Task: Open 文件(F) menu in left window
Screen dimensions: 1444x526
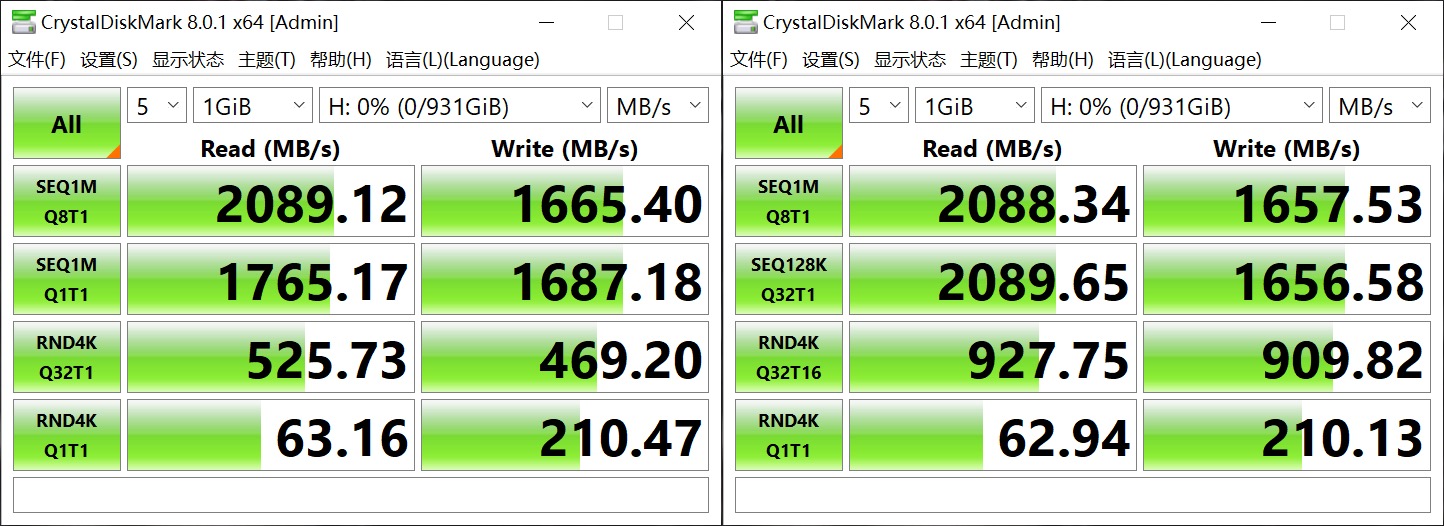Action: 37,60
